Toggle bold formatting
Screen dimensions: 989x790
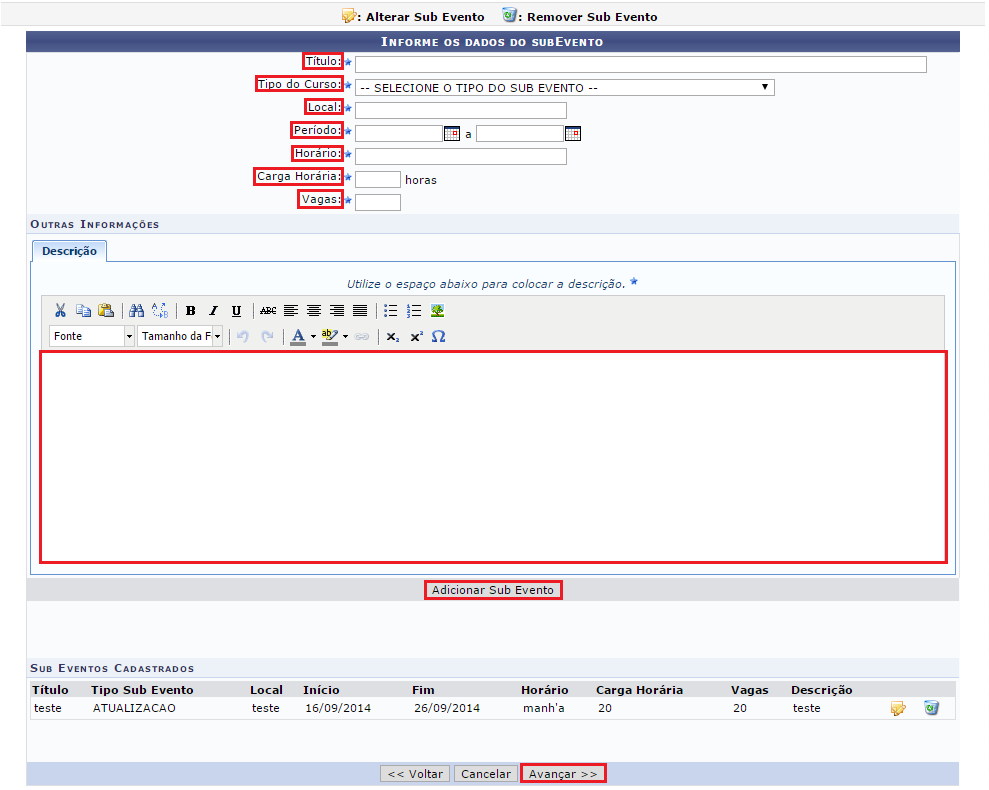click(x=190, y=311)
